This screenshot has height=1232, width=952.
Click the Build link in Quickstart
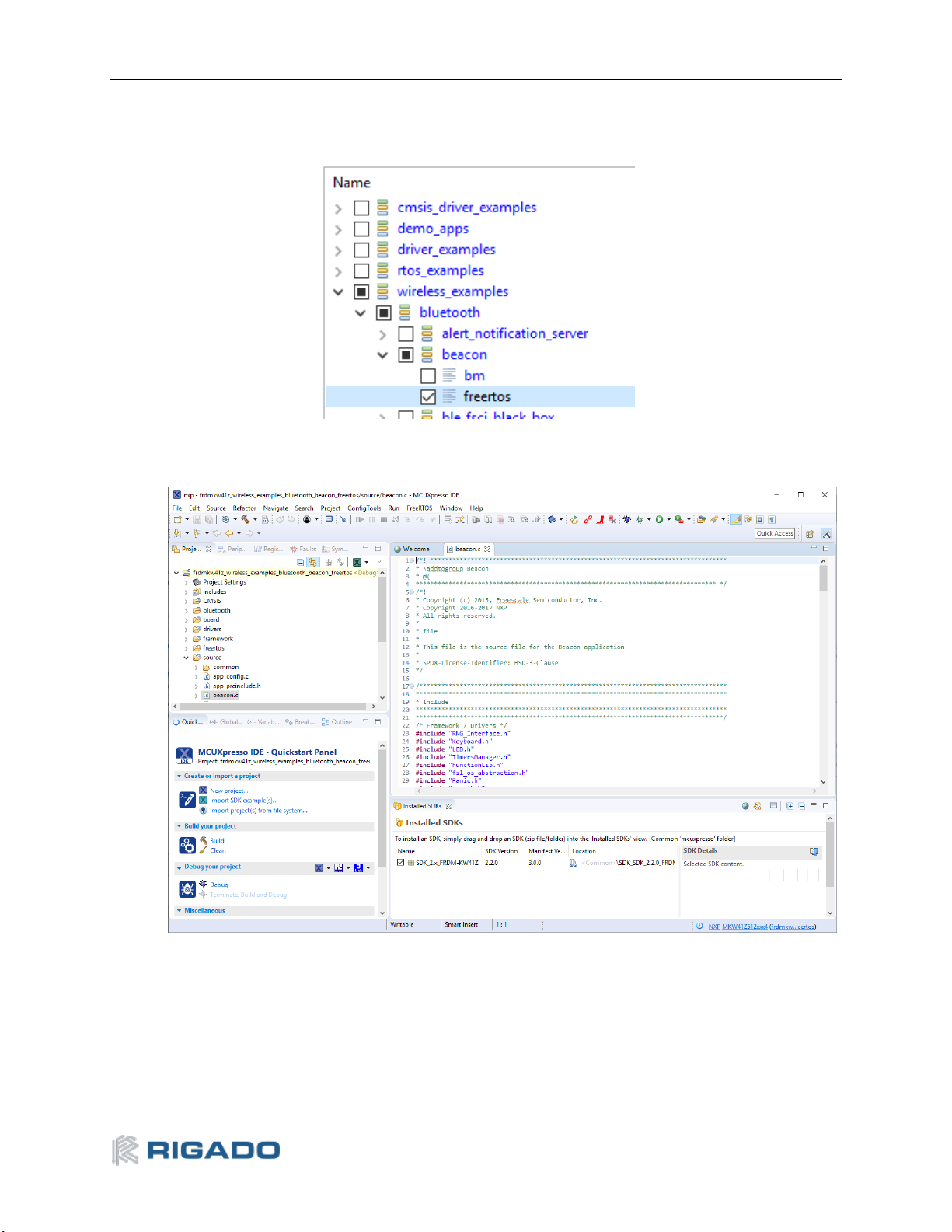click(217, 841)
